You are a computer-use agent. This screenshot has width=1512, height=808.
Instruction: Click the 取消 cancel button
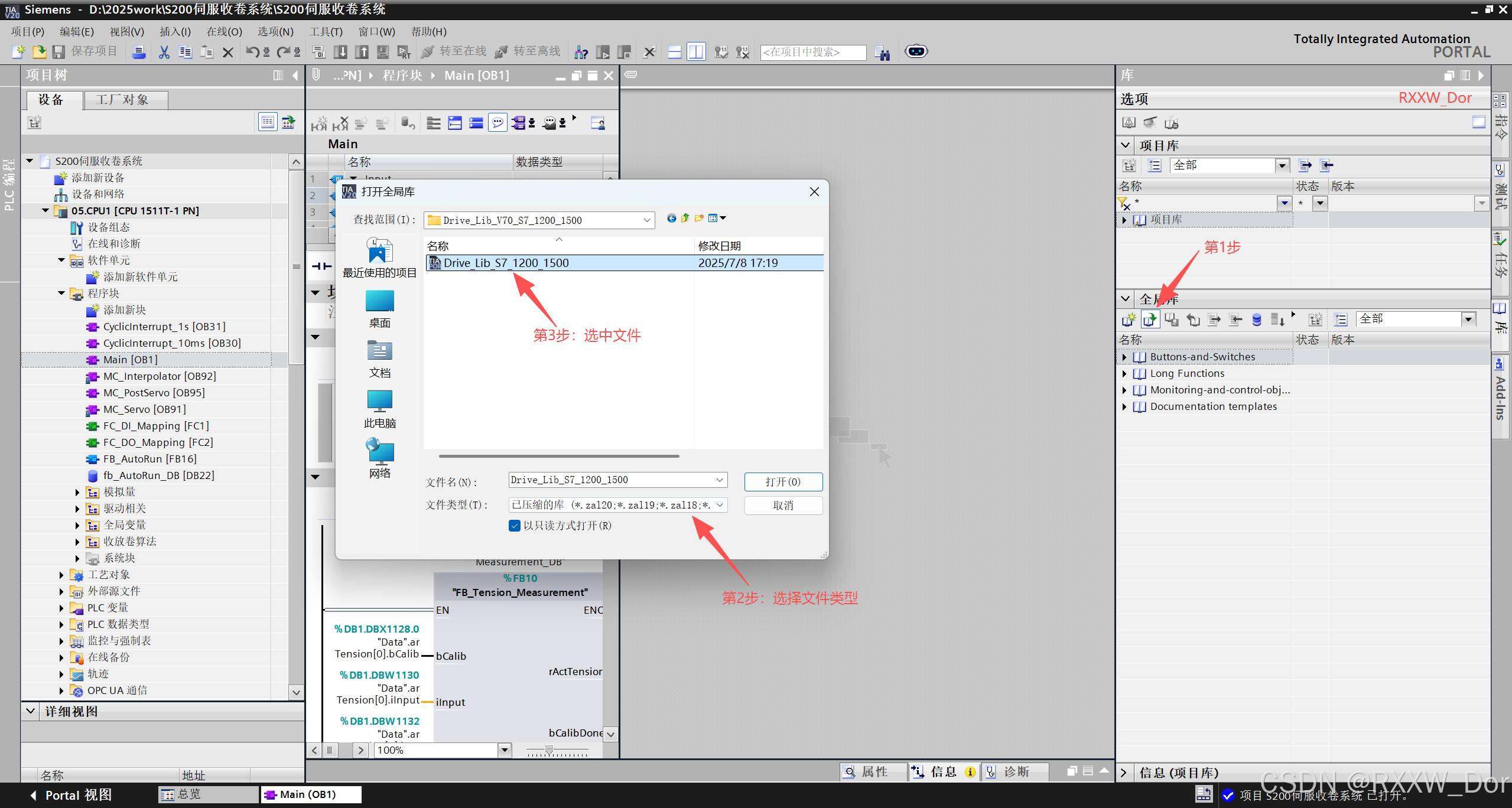point(783,506)
